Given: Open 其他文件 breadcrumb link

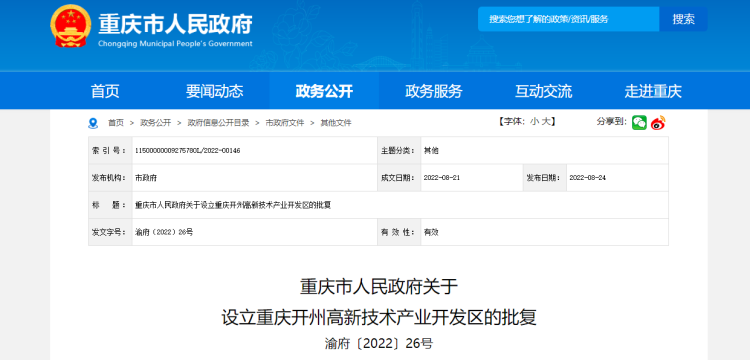Looking at the screenshot, I should (x=336, y=123).
